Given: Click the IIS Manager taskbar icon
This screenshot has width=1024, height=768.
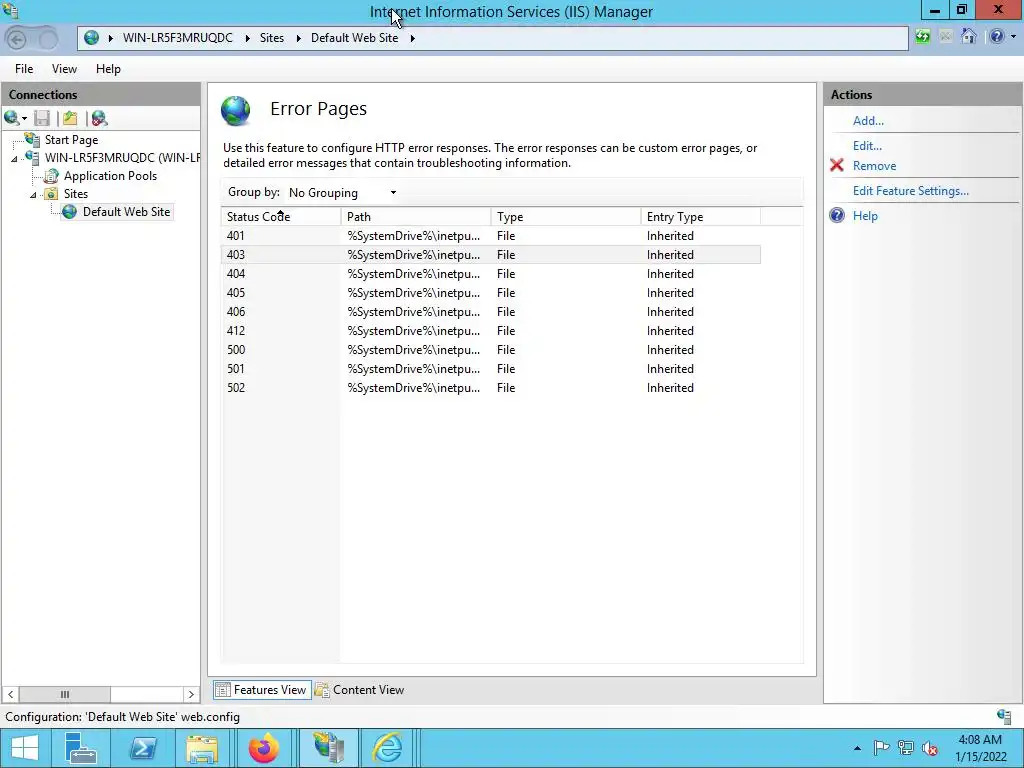Looking at the screenshot, I should click(x=328, y=748).
